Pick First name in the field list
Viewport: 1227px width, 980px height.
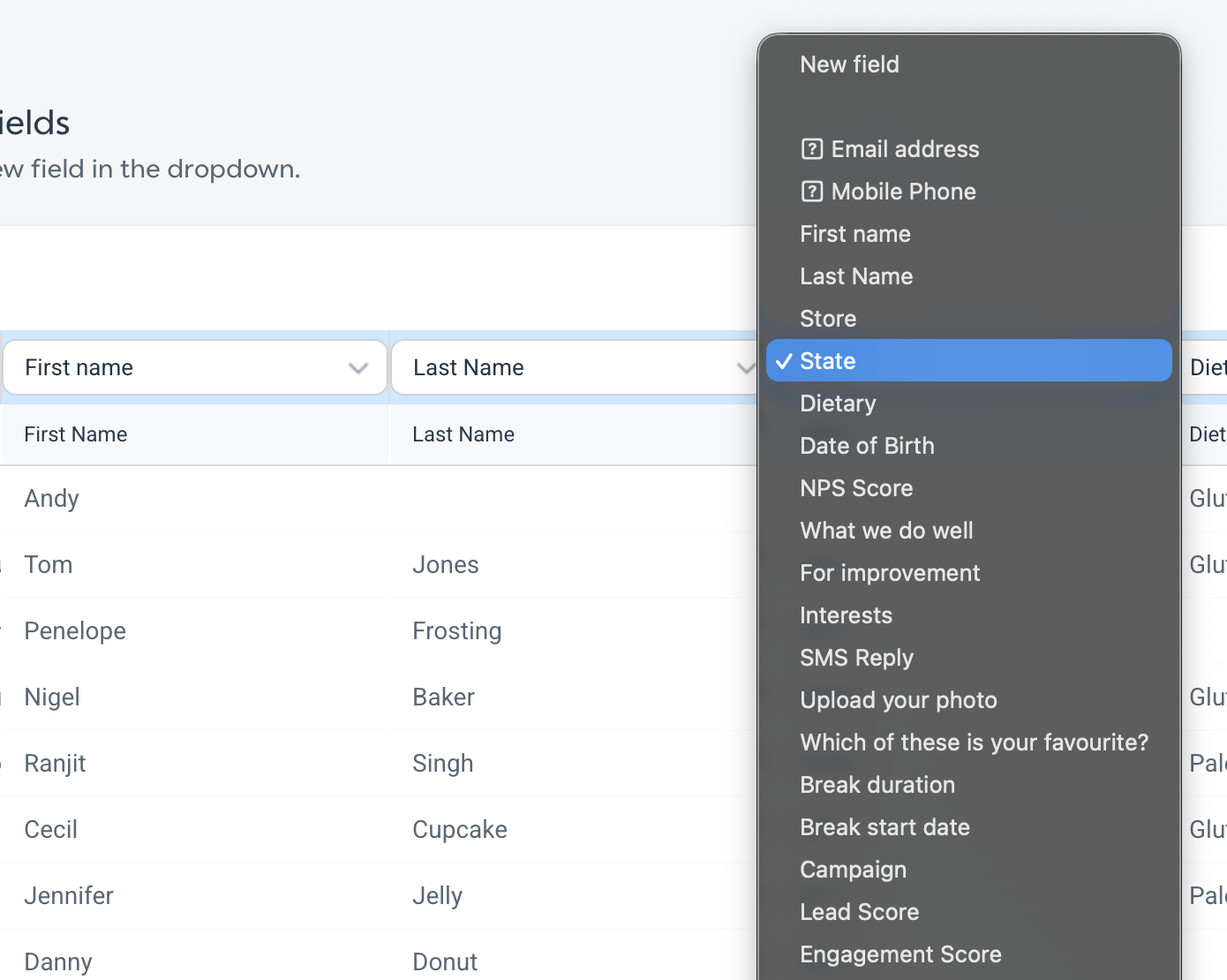(x=968, y=234)
